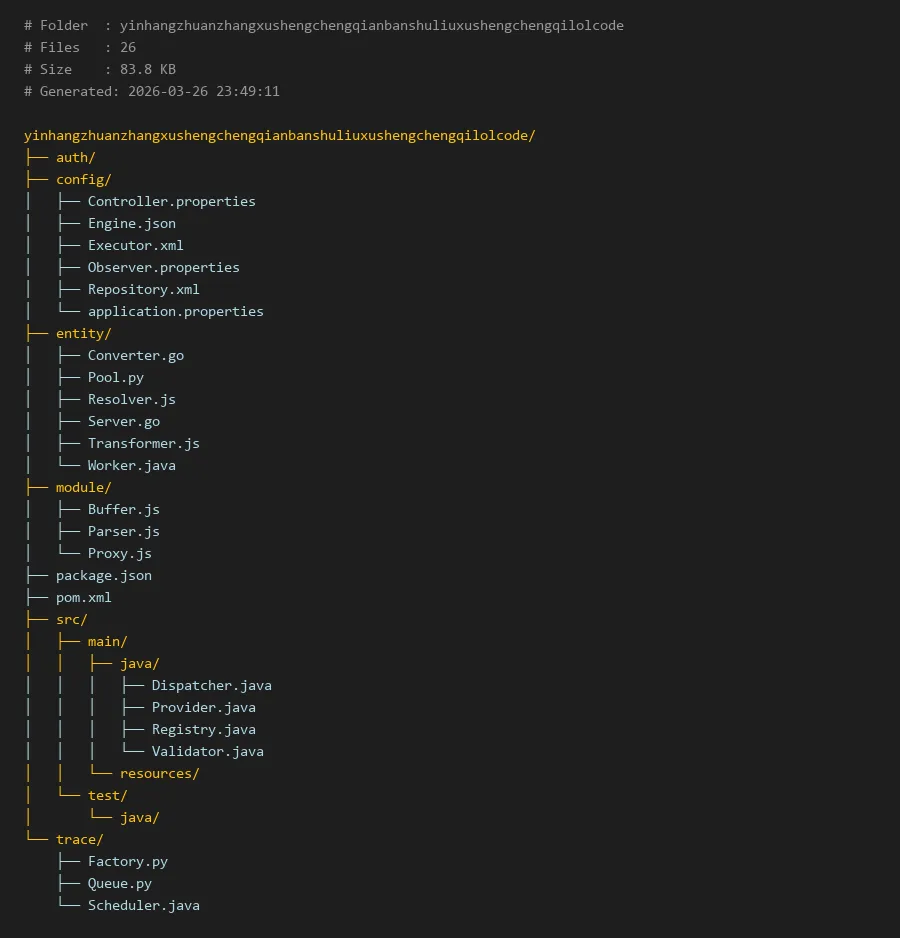Viewport: 900px width, 938px height.
Task: Open Controller.properties file
Action: click(x=171, y=201)
